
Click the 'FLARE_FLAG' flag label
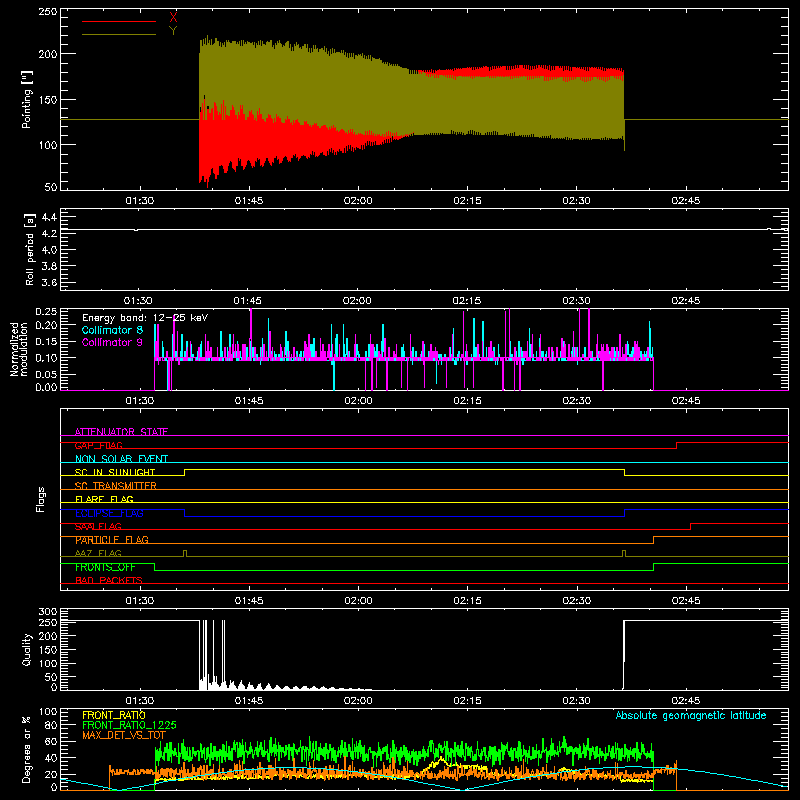click(104, 499)
